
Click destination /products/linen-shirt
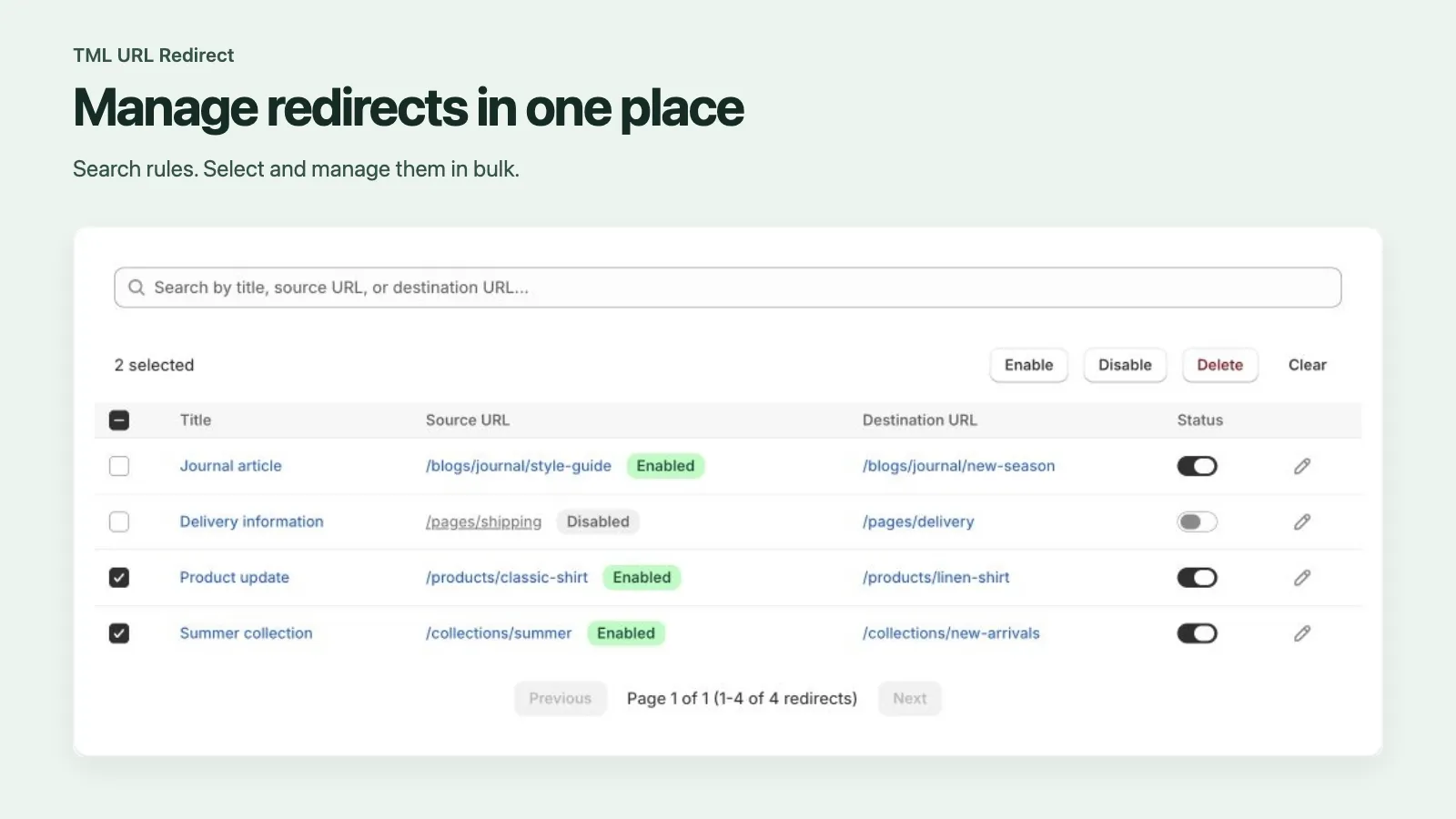tap(935, 577)
